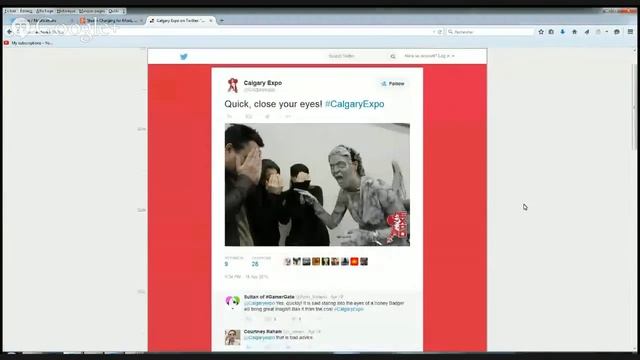Open the downloads arrow icon
This screenshot has width=640, height=360.
[x=562, y=31]
